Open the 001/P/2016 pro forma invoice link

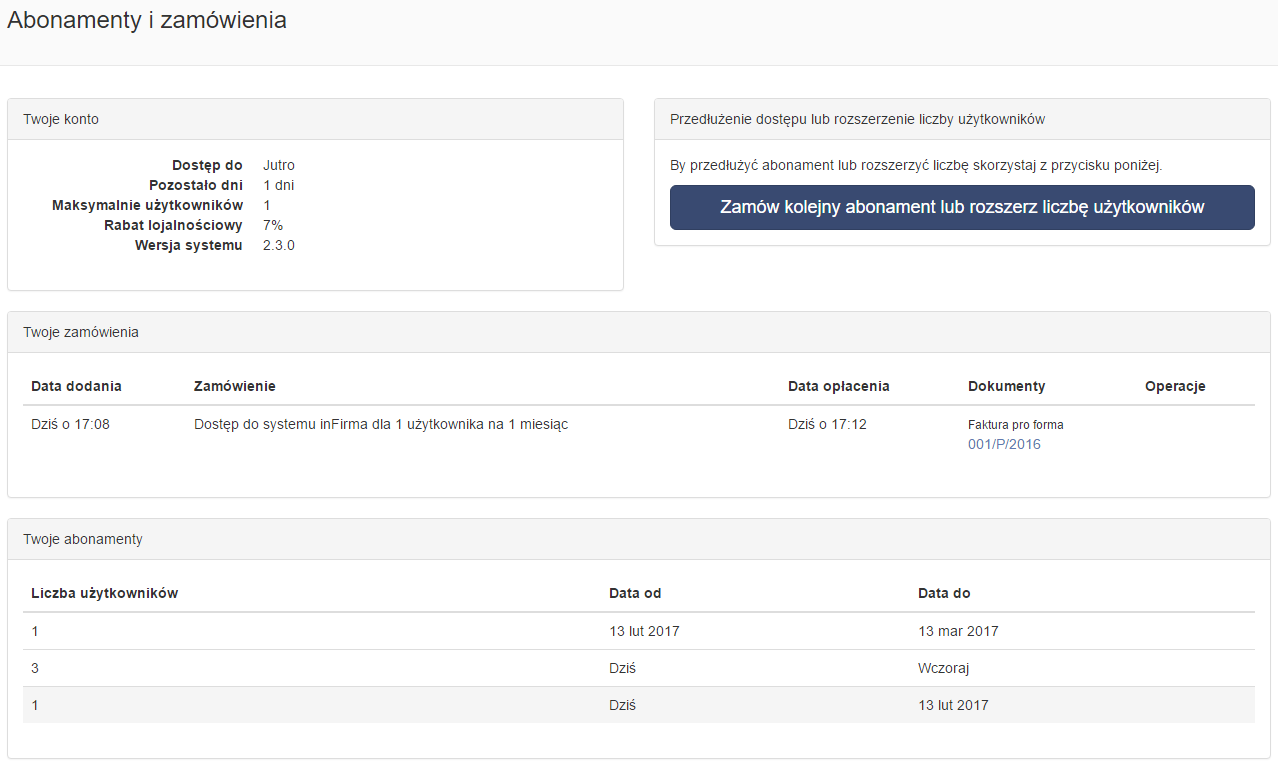point(1004,444)
